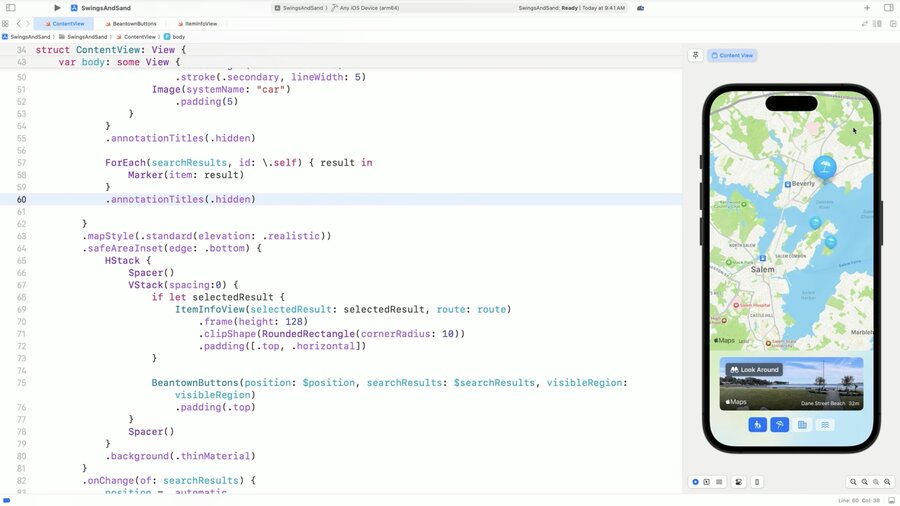Click the blue indicator at bottom-left status bar

pos(7,501)
